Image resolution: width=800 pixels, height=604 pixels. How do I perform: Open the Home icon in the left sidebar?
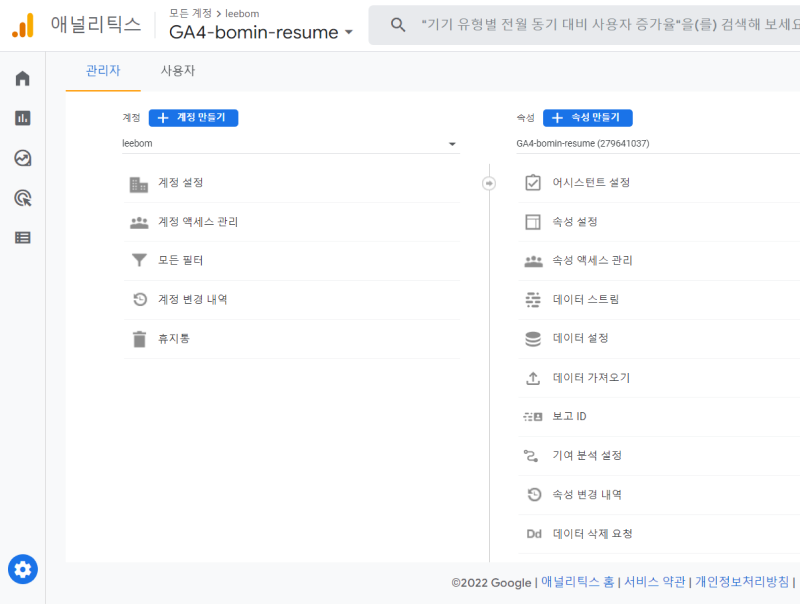tap(22, 79)
